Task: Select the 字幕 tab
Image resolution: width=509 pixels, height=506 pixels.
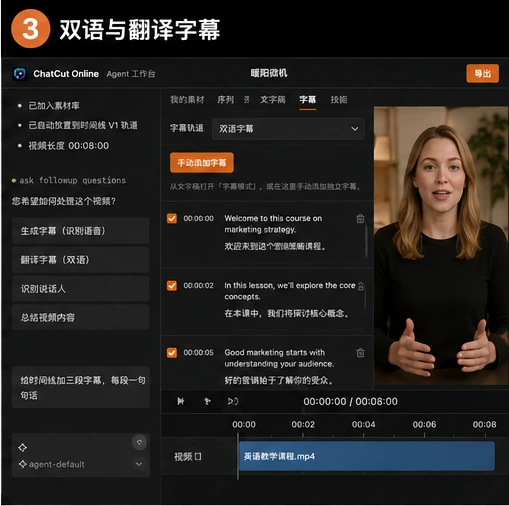Action: pyautogui.click(x=307, y=100)
